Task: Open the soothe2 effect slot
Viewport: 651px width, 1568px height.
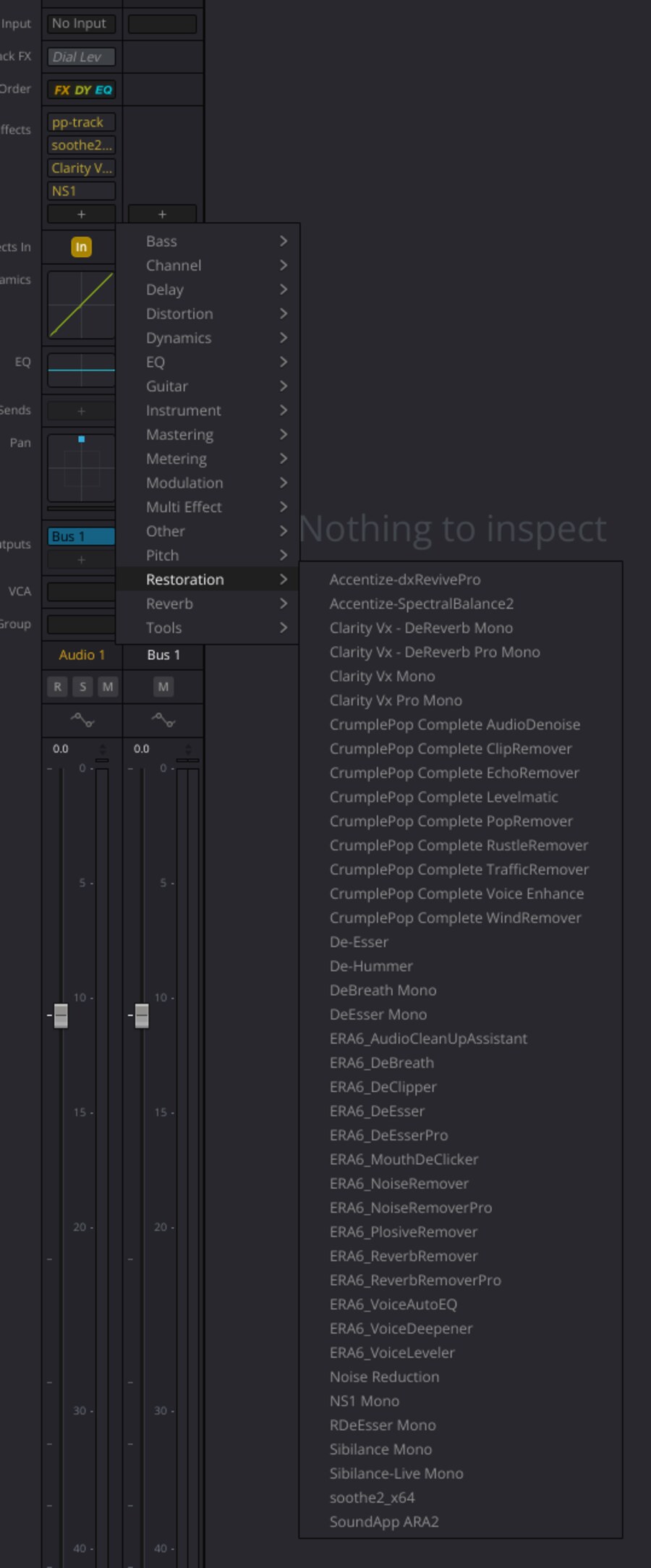Action: [81, 145]
